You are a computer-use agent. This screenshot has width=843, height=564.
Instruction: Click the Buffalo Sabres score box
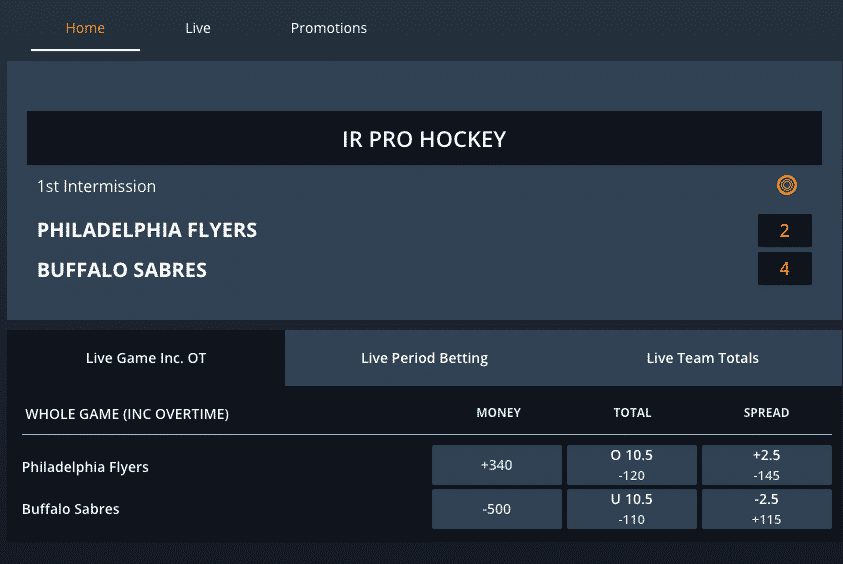click(784, 269)
